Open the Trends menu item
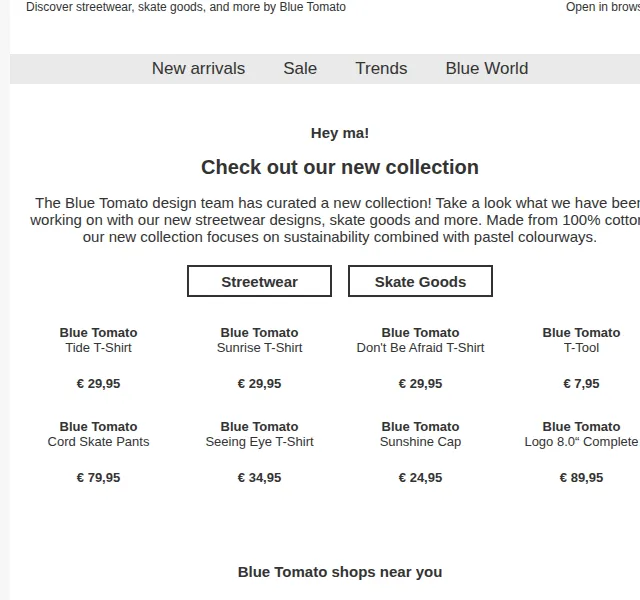The height and width of the screenshot is (600, 640). click(381, 69)
